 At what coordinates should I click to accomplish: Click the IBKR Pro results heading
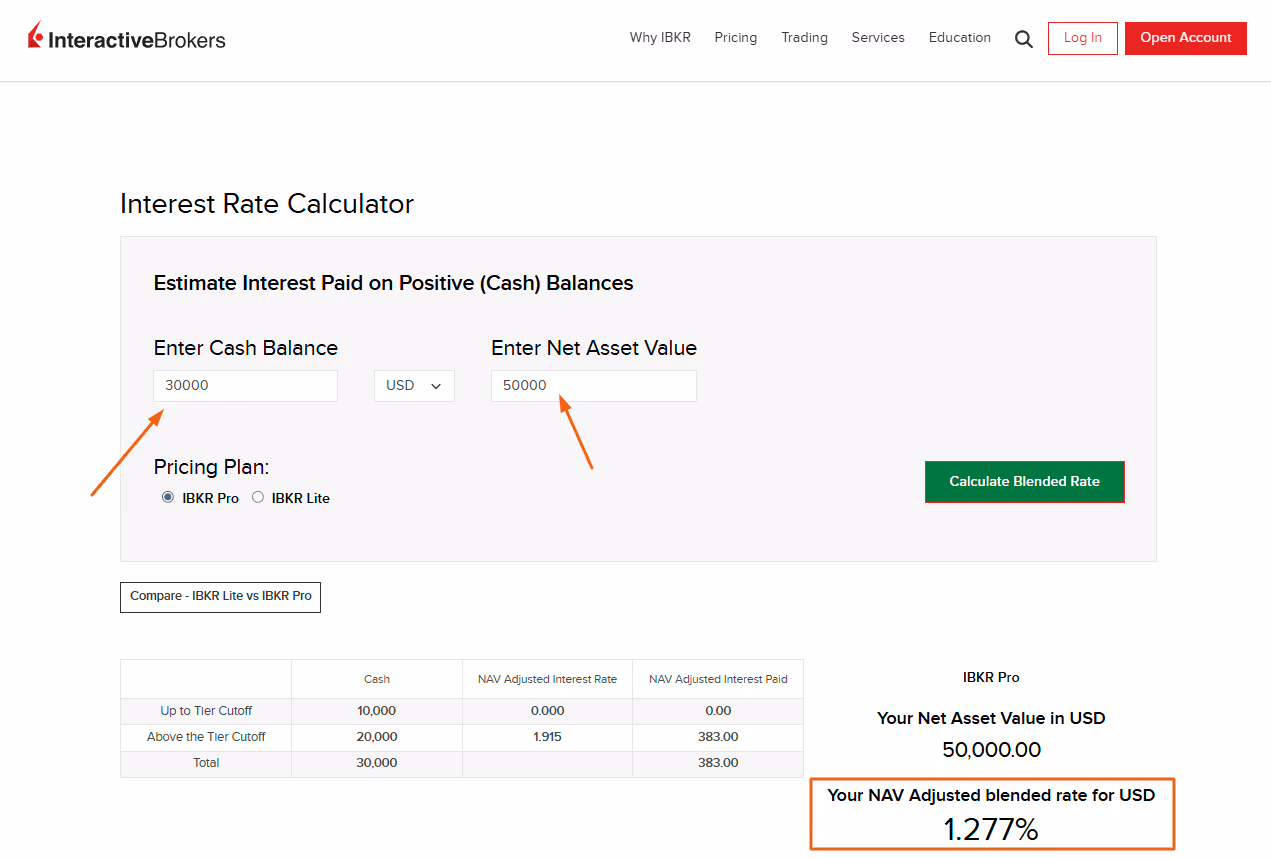(991, 677)
